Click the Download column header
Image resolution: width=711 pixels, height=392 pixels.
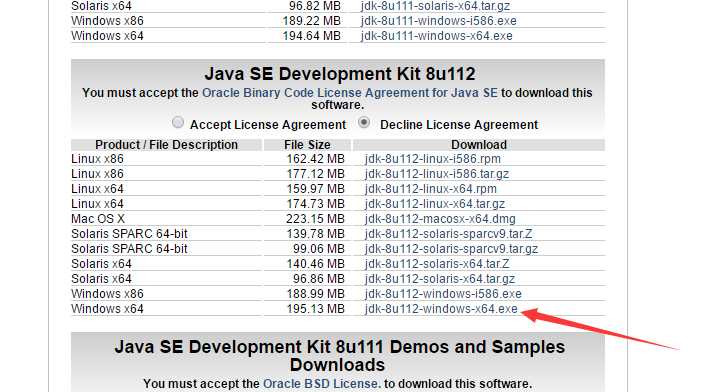pyautogui.click(x=479, y=145)
